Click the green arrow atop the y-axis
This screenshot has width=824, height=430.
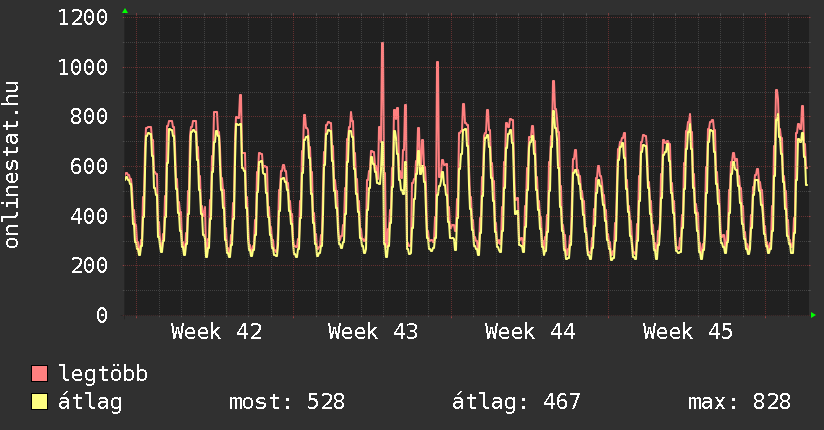click(x=125, y=11)
